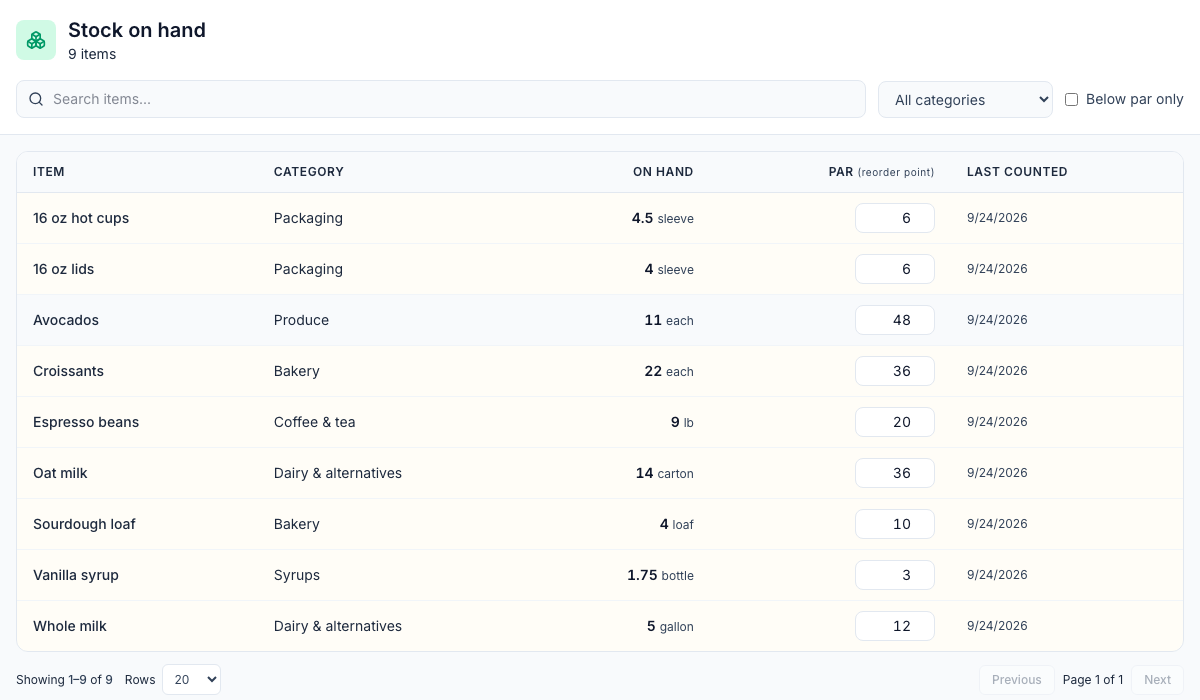The width and height of the screenshot is (1200, 700).
Task: Click the Showing 1–9 of 9 text
Action: 64,679
